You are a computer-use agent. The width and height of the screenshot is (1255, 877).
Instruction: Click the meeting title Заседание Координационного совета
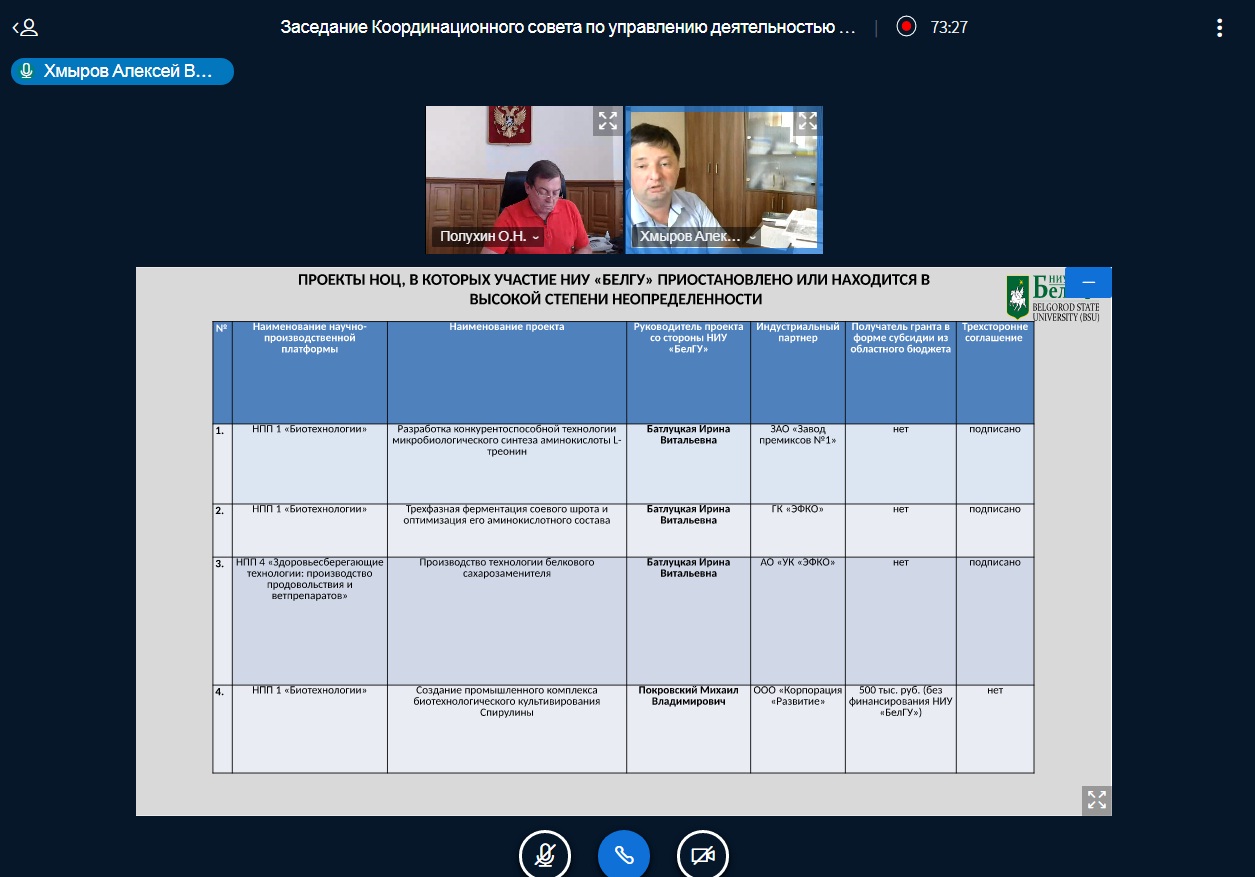(568, 27)
